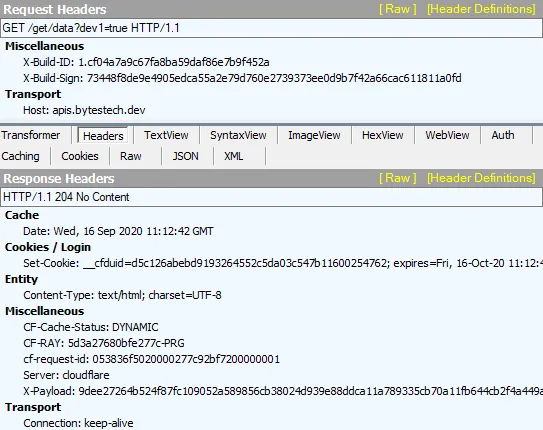Select the Date: Wed, 16 Sep 2020 row
Screen dimensions: 543x430
118,231
